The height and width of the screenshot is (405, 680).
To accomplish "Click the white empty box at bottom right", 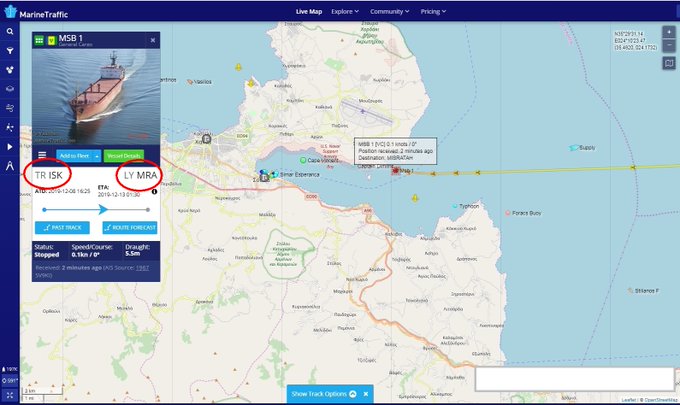I will pyautogui.click(x=575, y=379).
